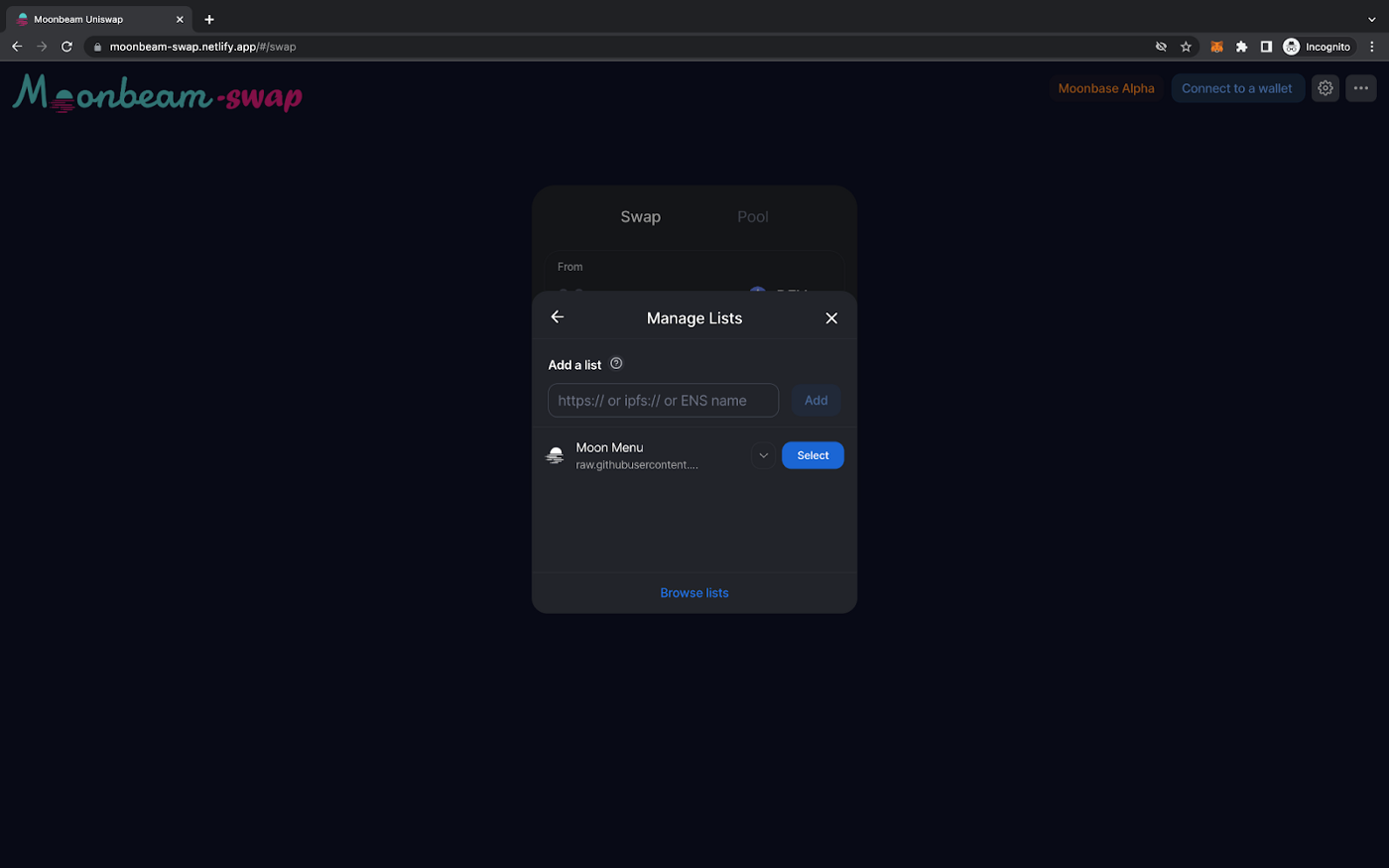
Task: Click the Moon Menu list logo
Action: click(556, 455)
